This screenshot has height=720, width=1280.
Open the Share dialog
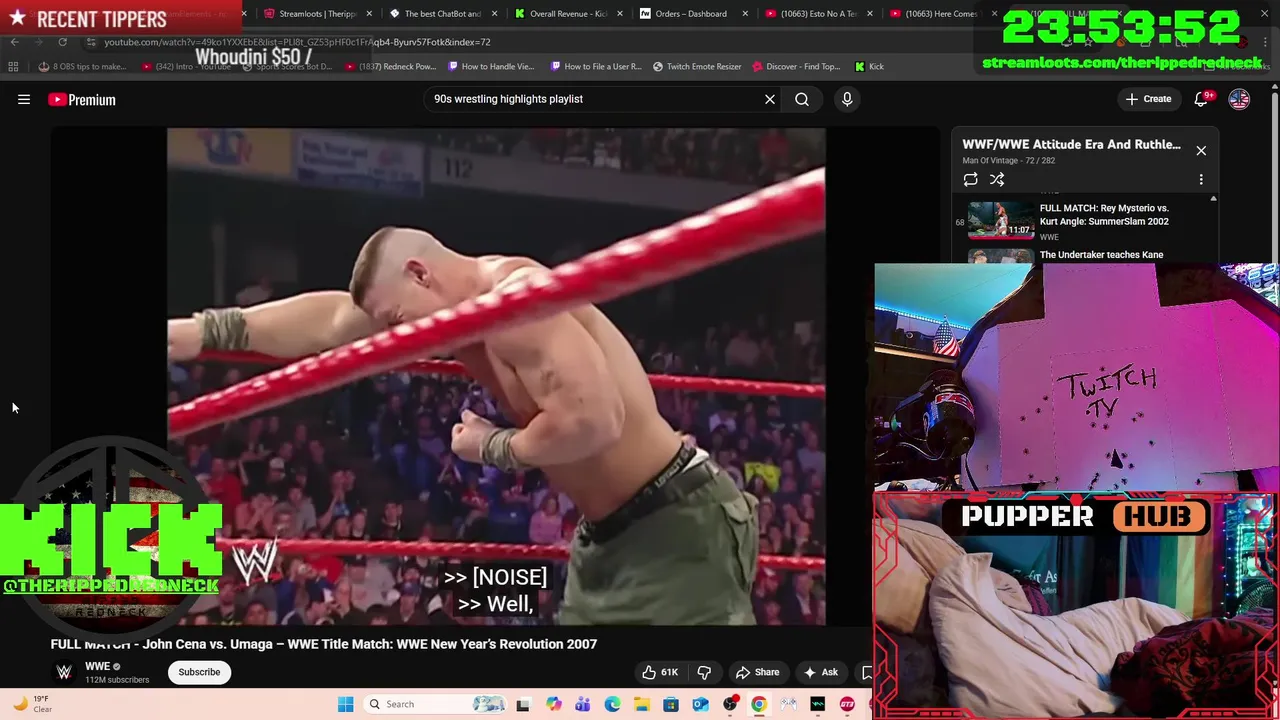[x=757, y=672]
